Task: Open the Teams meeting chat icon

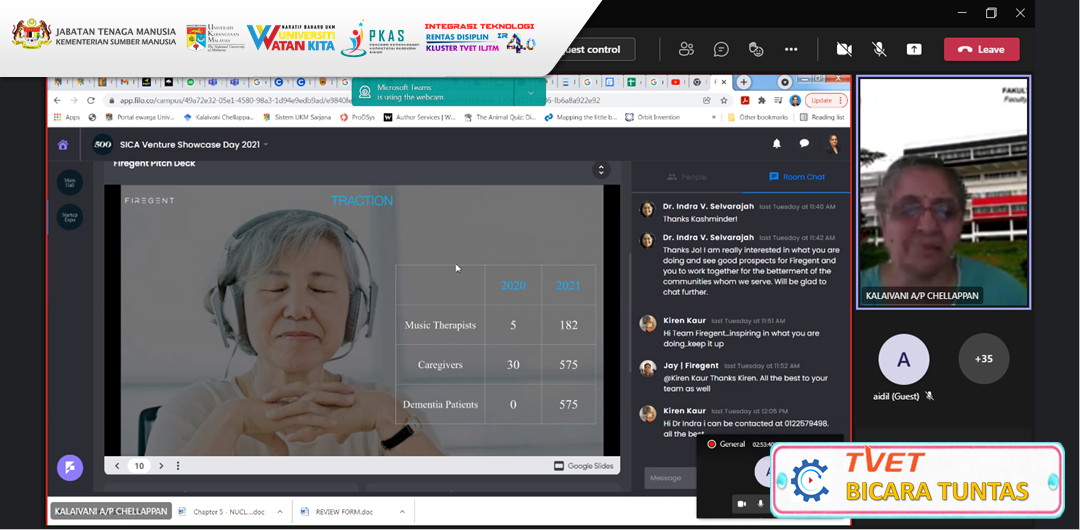Action: [721, 49]
